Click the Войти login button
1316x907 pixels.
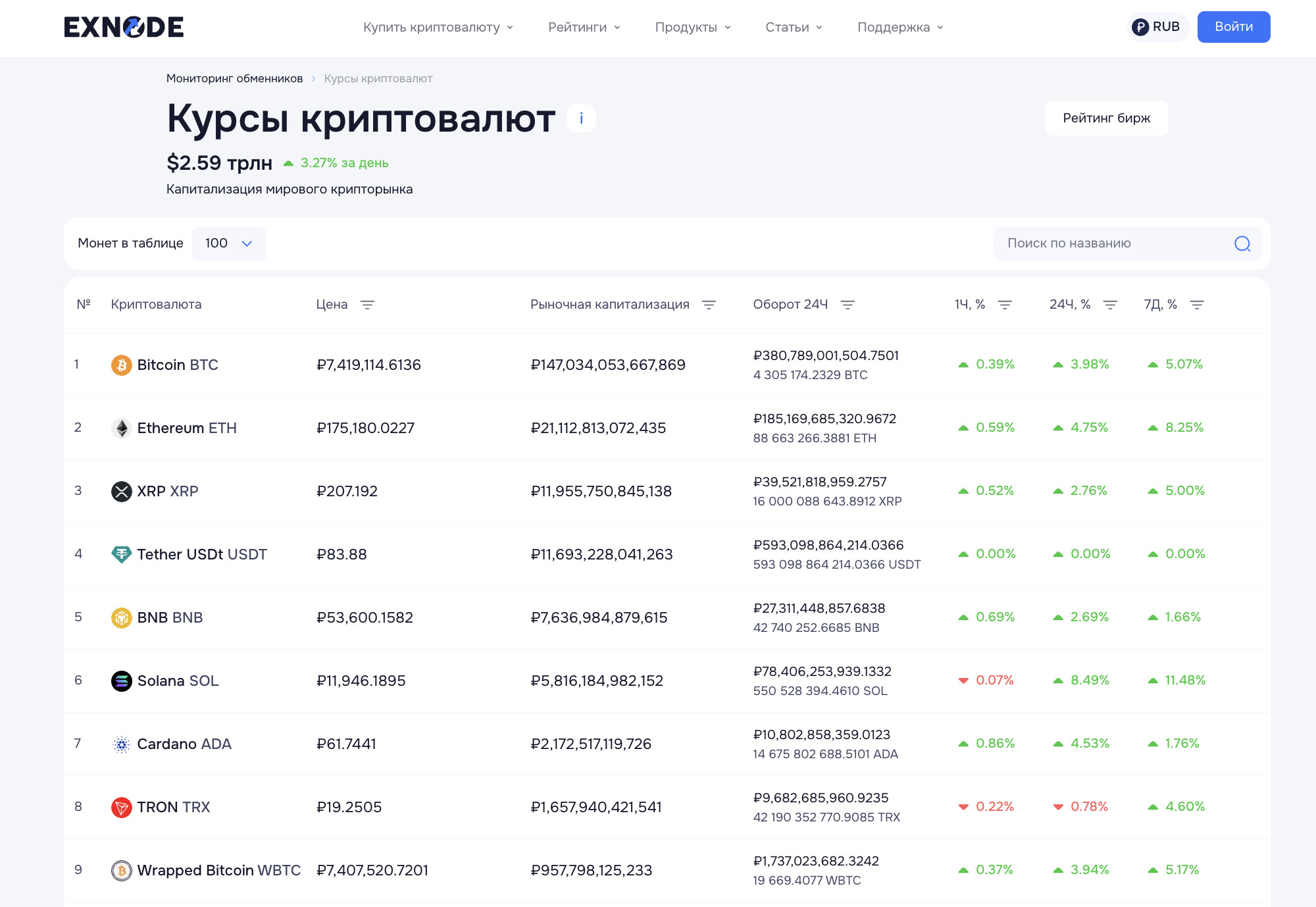tap(1233, 27)
